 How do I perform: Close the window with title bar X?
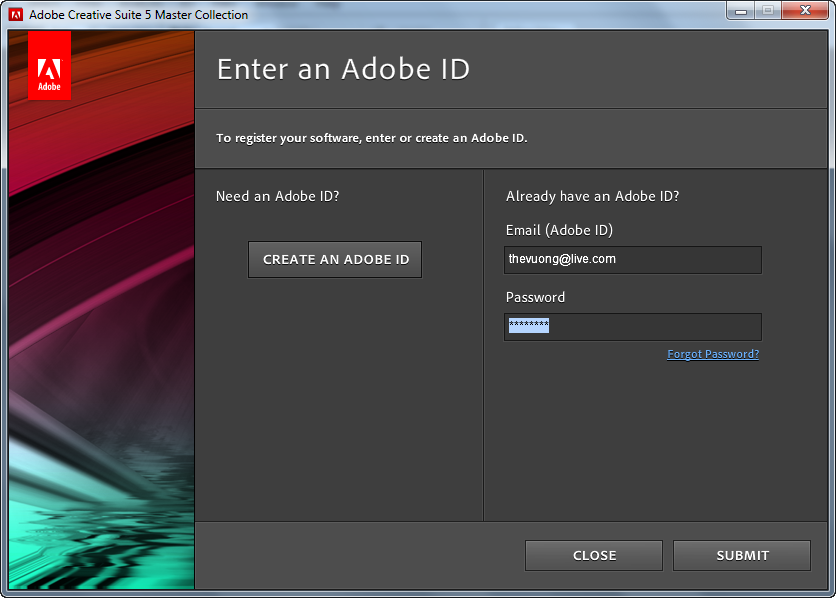[805, 11]
